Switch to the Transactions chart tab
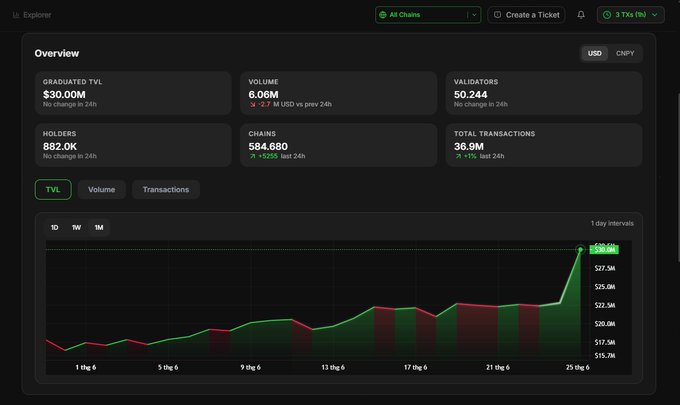 (x=166, y=189)
